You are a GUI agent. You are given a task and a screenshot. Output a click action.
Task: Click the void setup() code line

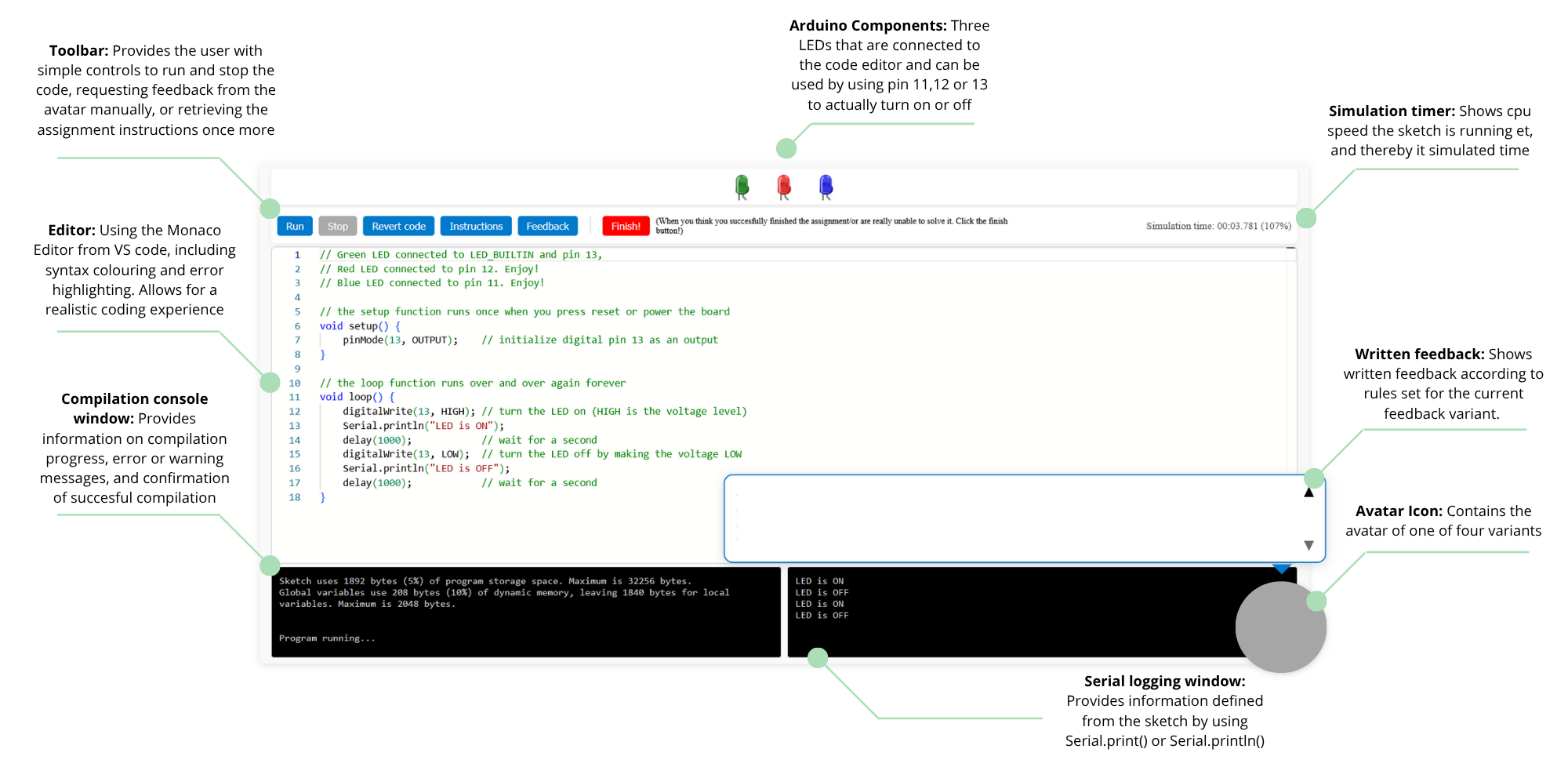pyautogui.click(x=360, y=325)
